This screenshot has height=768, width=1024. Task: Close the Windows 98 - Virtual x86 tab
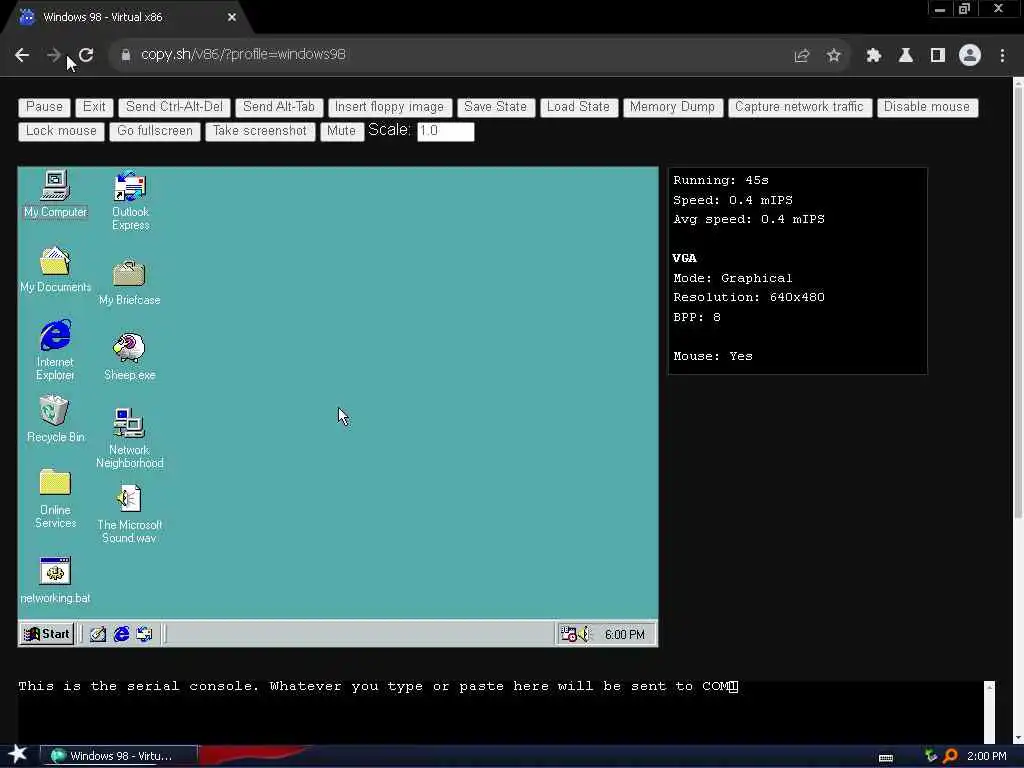coord(232,17)
